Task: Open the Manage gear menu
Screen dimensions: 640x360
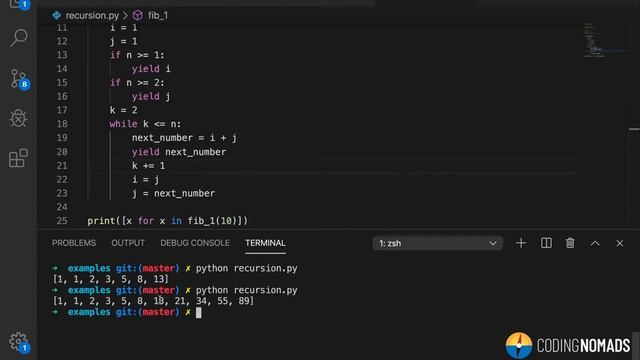Action: [18, 342]
